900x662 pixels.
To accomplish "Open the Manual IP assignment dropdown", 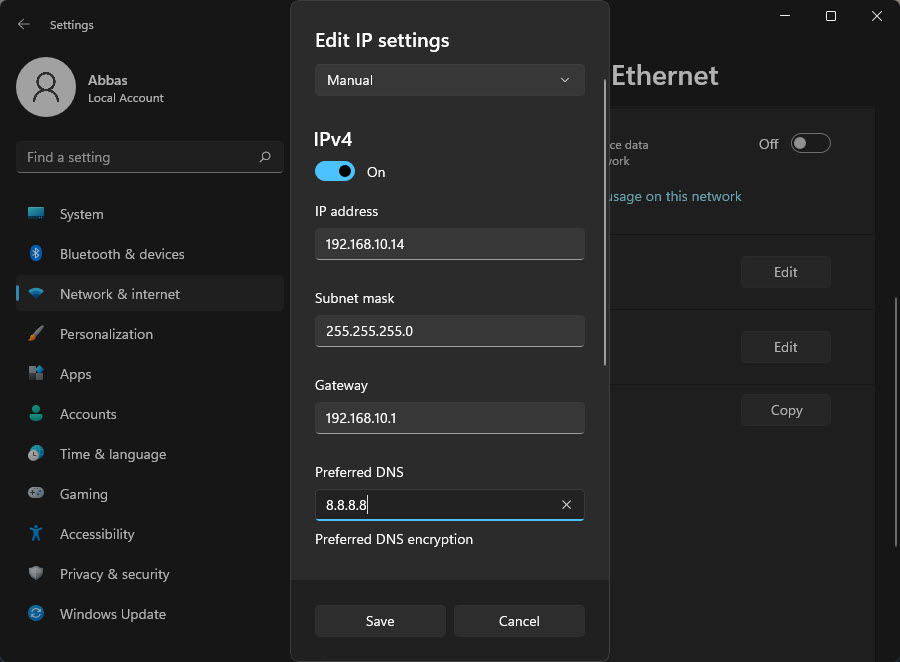I will tap(449, 80).
